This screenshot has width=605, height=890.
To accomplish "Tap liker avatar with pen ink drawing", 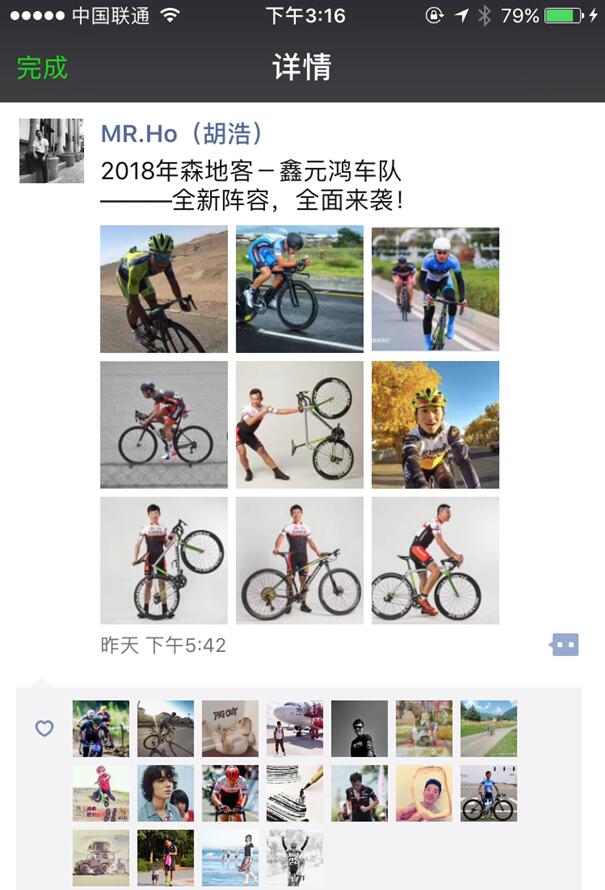I will pyautogui.click(x=295, y=793).
